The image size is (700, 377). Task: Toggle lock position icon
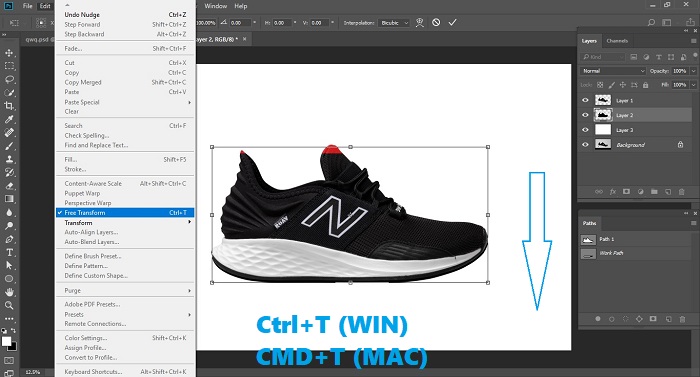[x=623, y=85]
